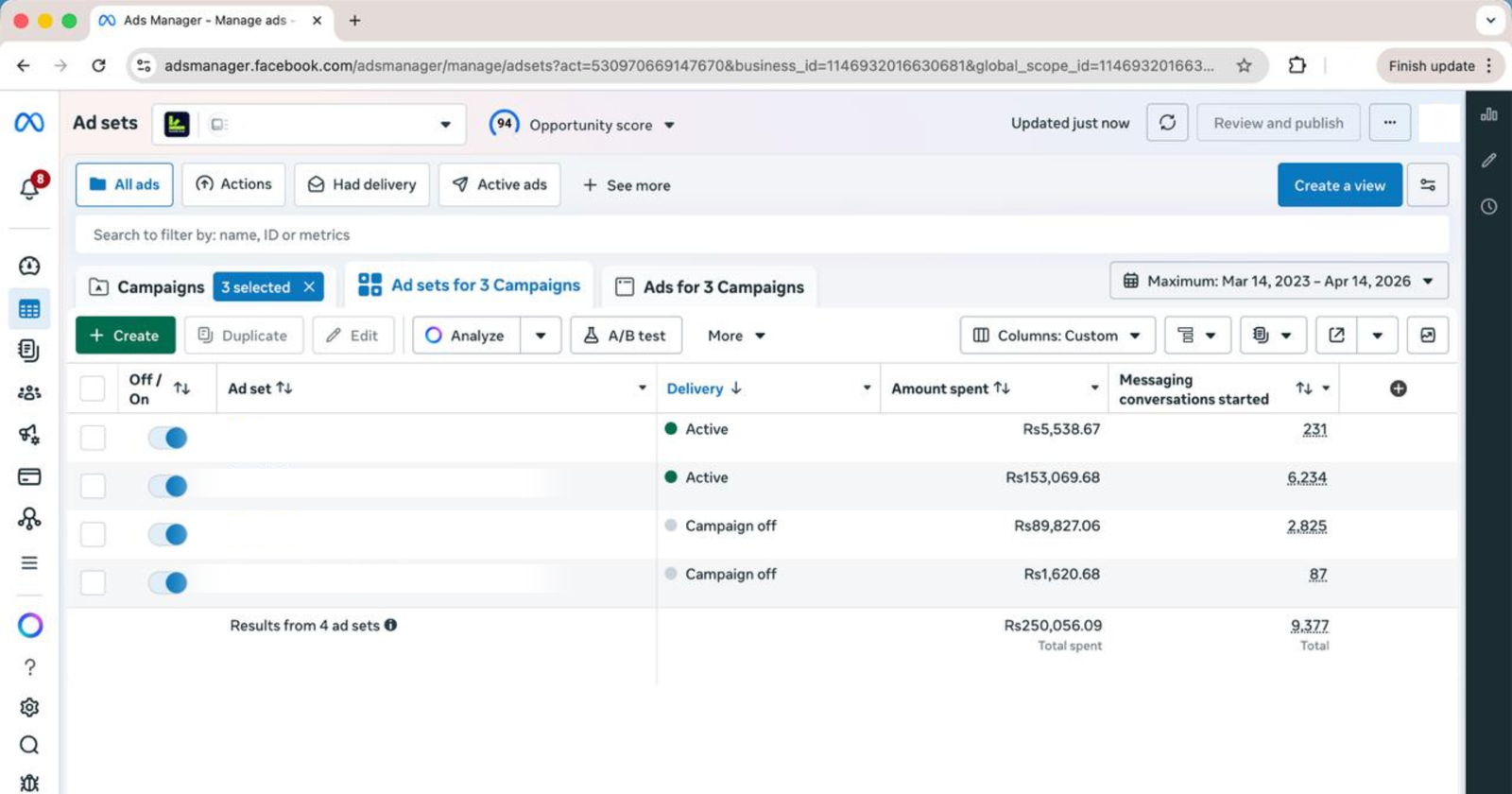Viewport: 1512px width, 794px height.
Task: Open the help question mark icon
Action: coord(29,667)
